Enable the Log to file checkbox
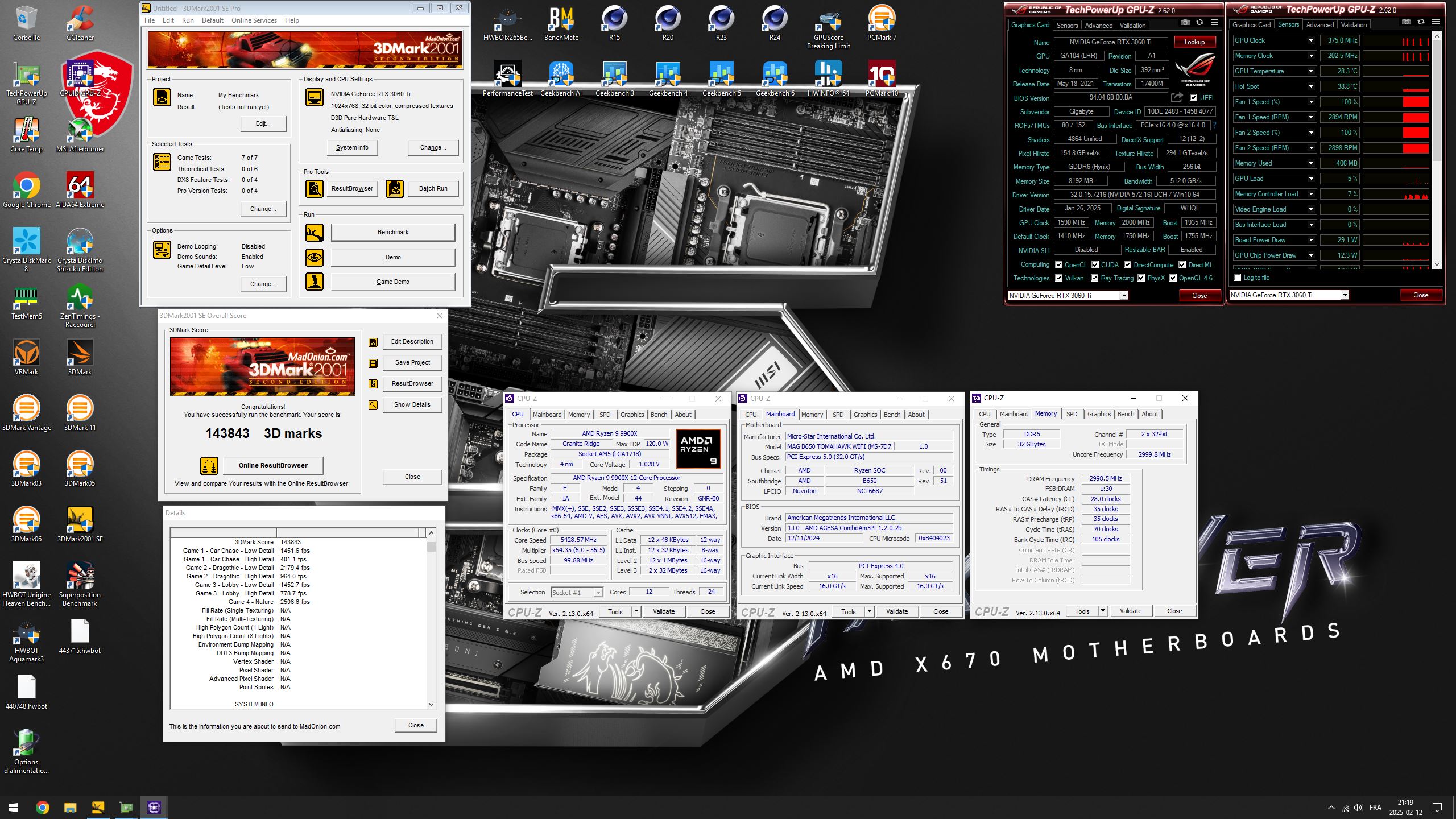 pos(1237,278)
